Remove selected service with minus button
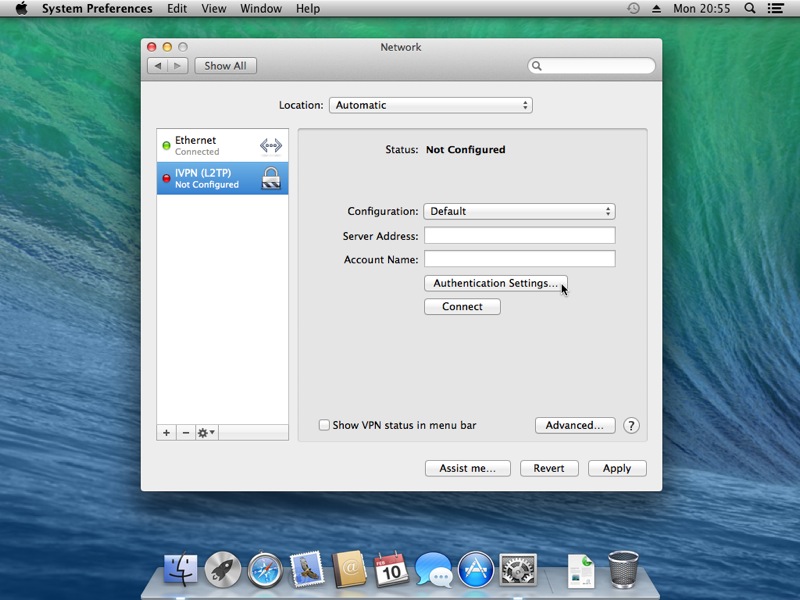800x600 pixels. pyautogui.click(x=186, y=433)
